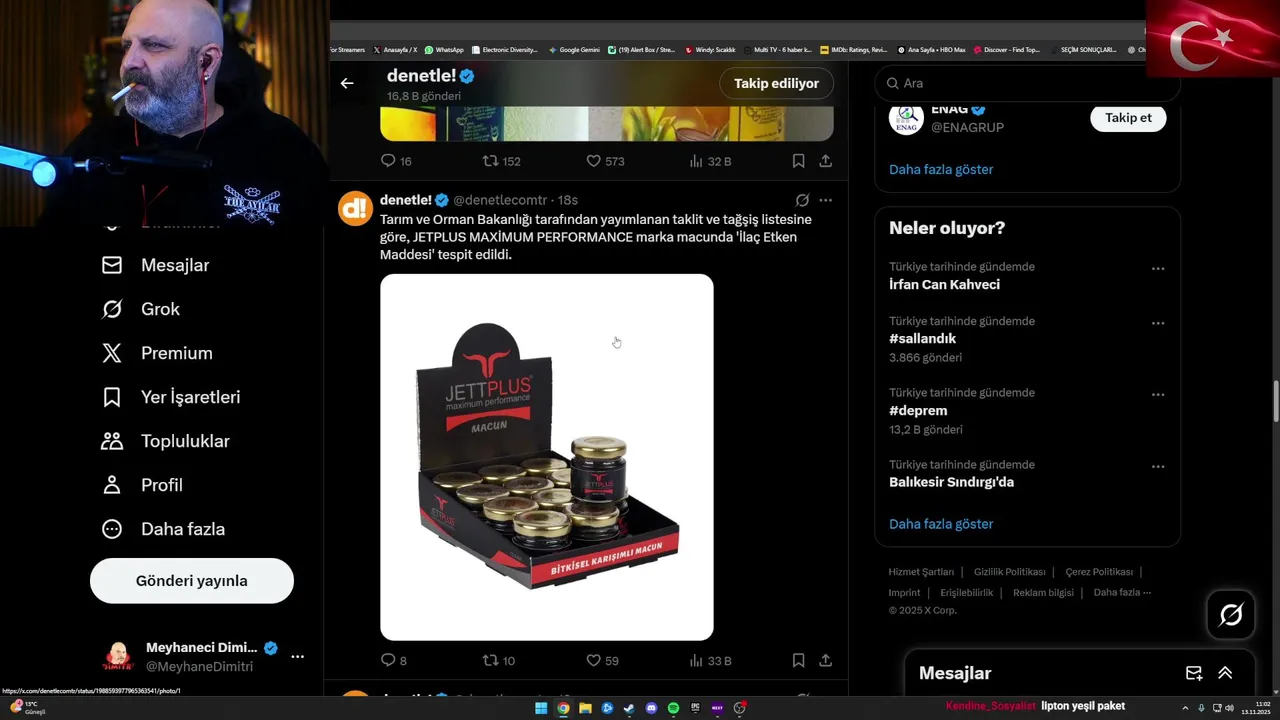Open the Windows Start menu
The width and height of the screenshot is (1280, 720).
(x=541, y=708)
